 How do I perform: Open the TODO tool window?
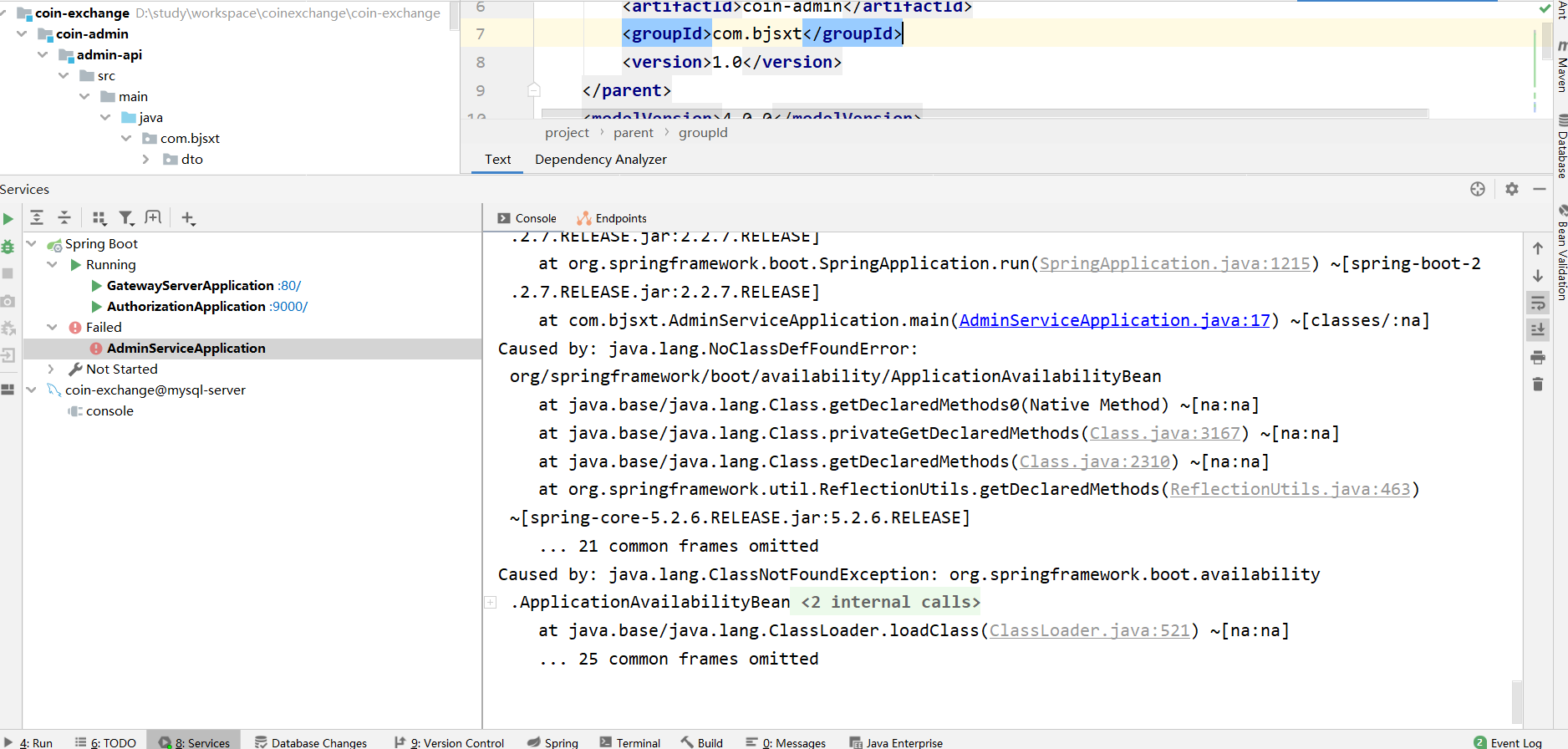tap(106, 742)
